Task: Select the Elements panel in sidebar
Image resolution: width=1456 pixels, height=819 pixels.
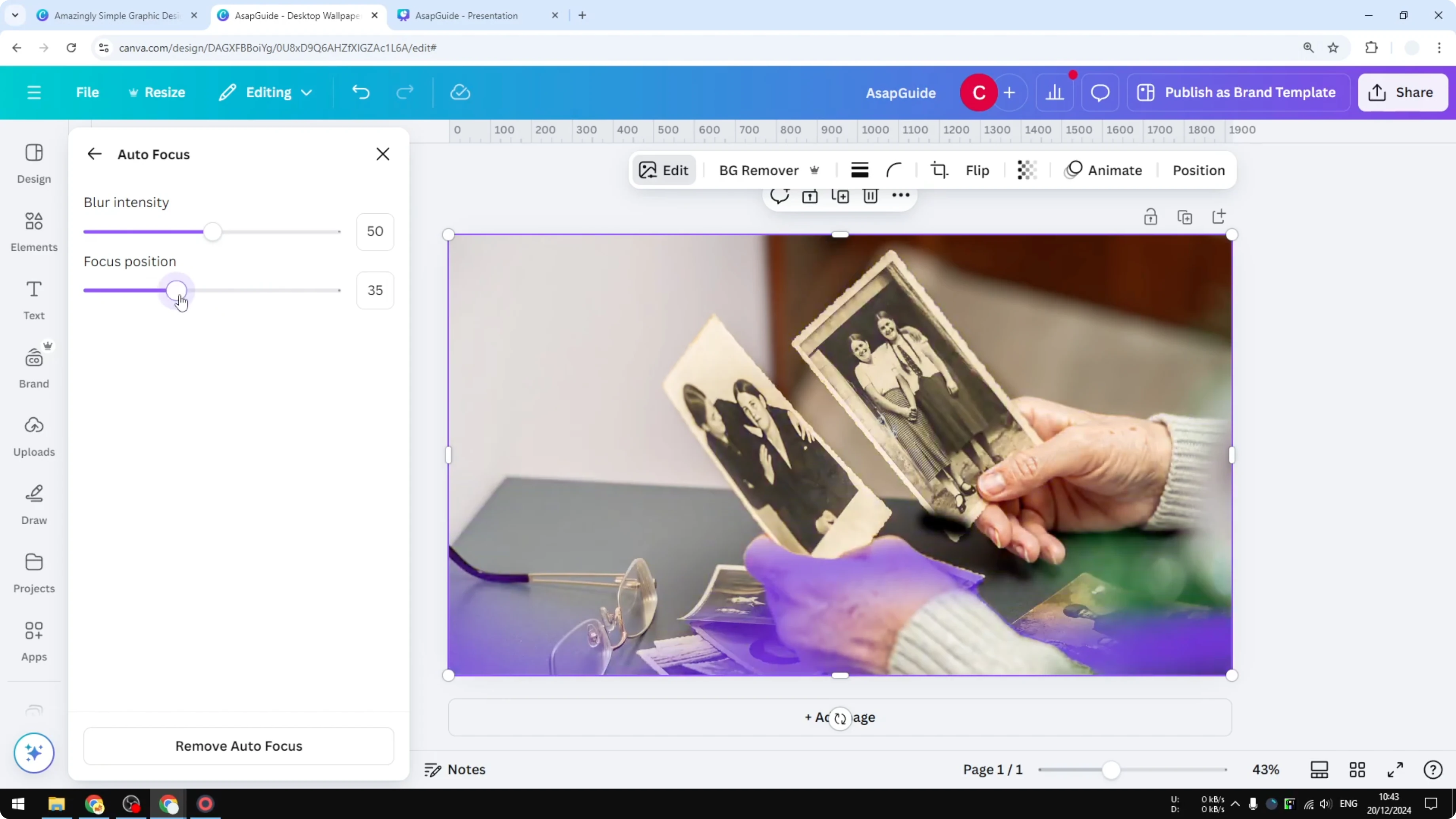Action: pyautogui.click(x=33, y=232)
